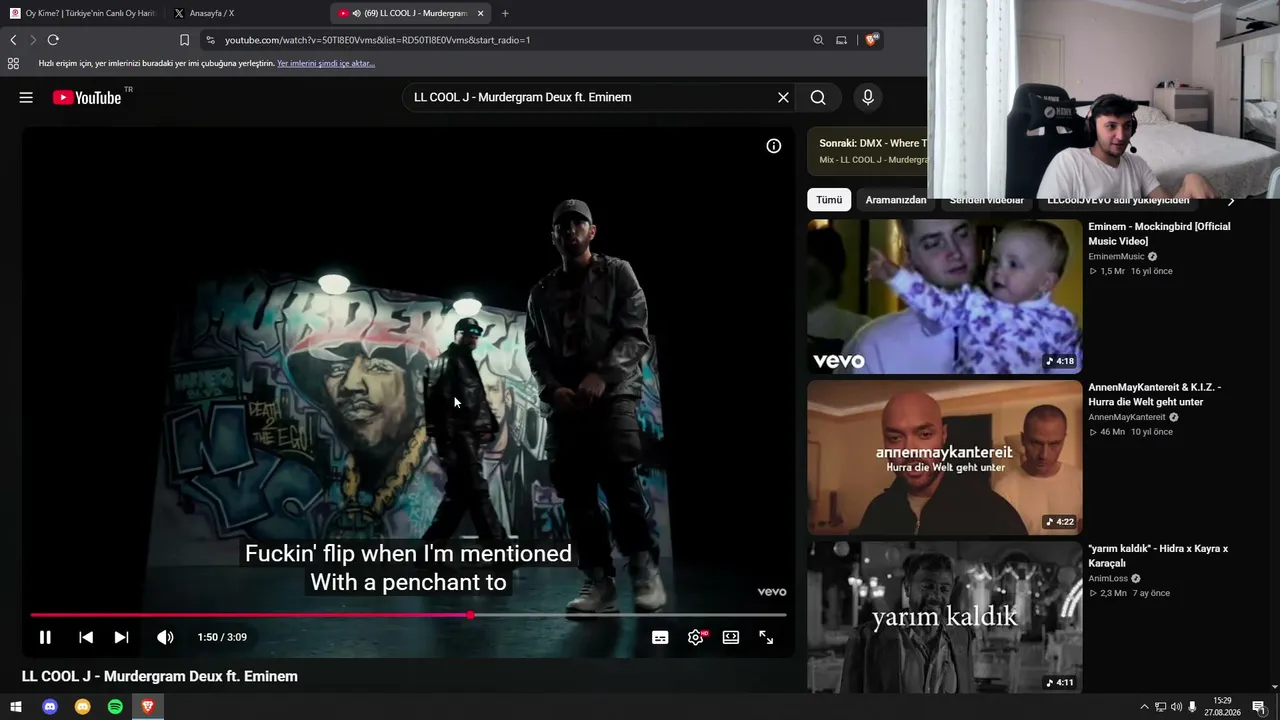Open 'Hurra die Welt geht unter' video title
This screenshot has width=1280, height=720.
point(1154,395)
